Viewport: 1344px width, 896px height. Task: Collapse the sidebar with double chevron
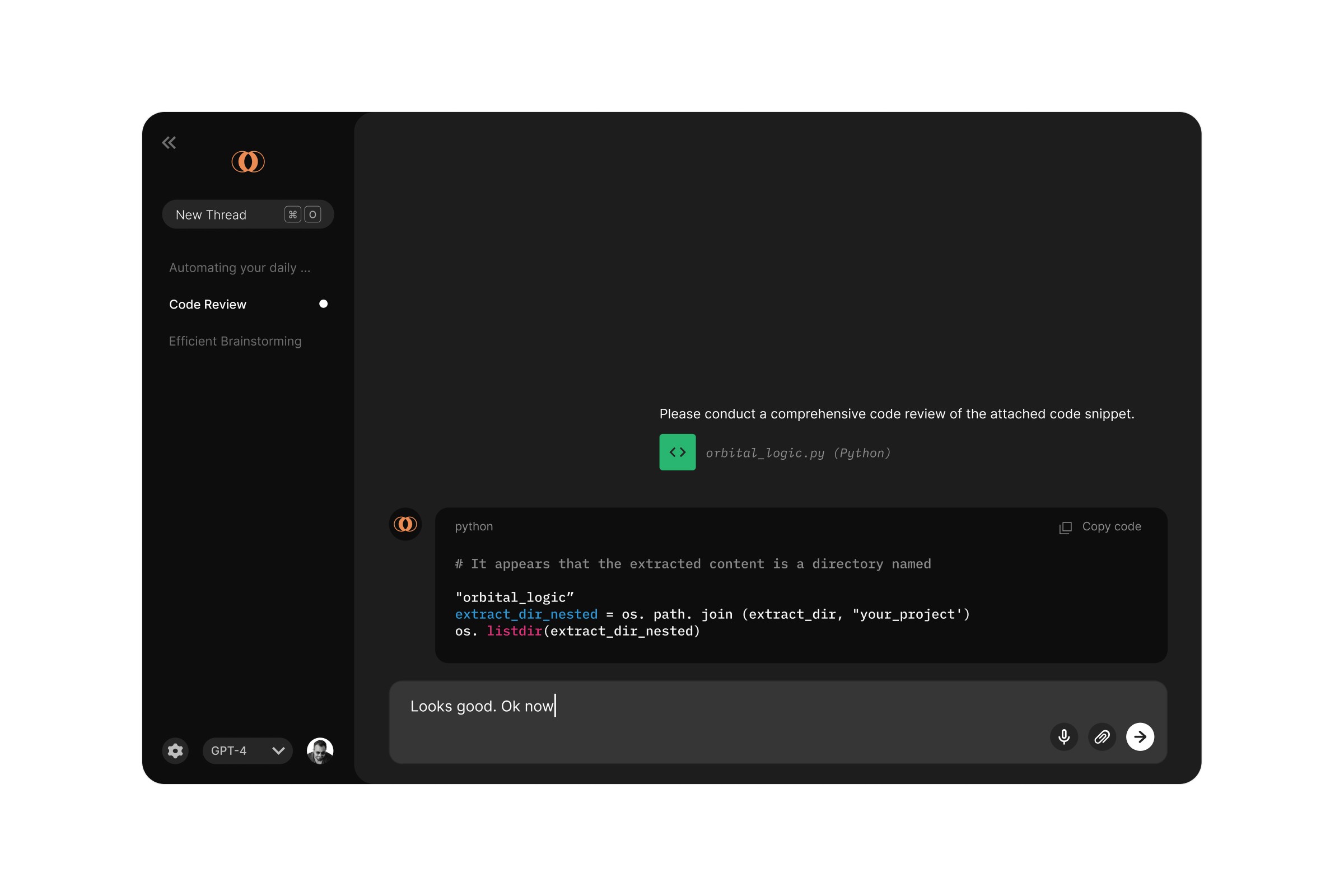point(169,142)
